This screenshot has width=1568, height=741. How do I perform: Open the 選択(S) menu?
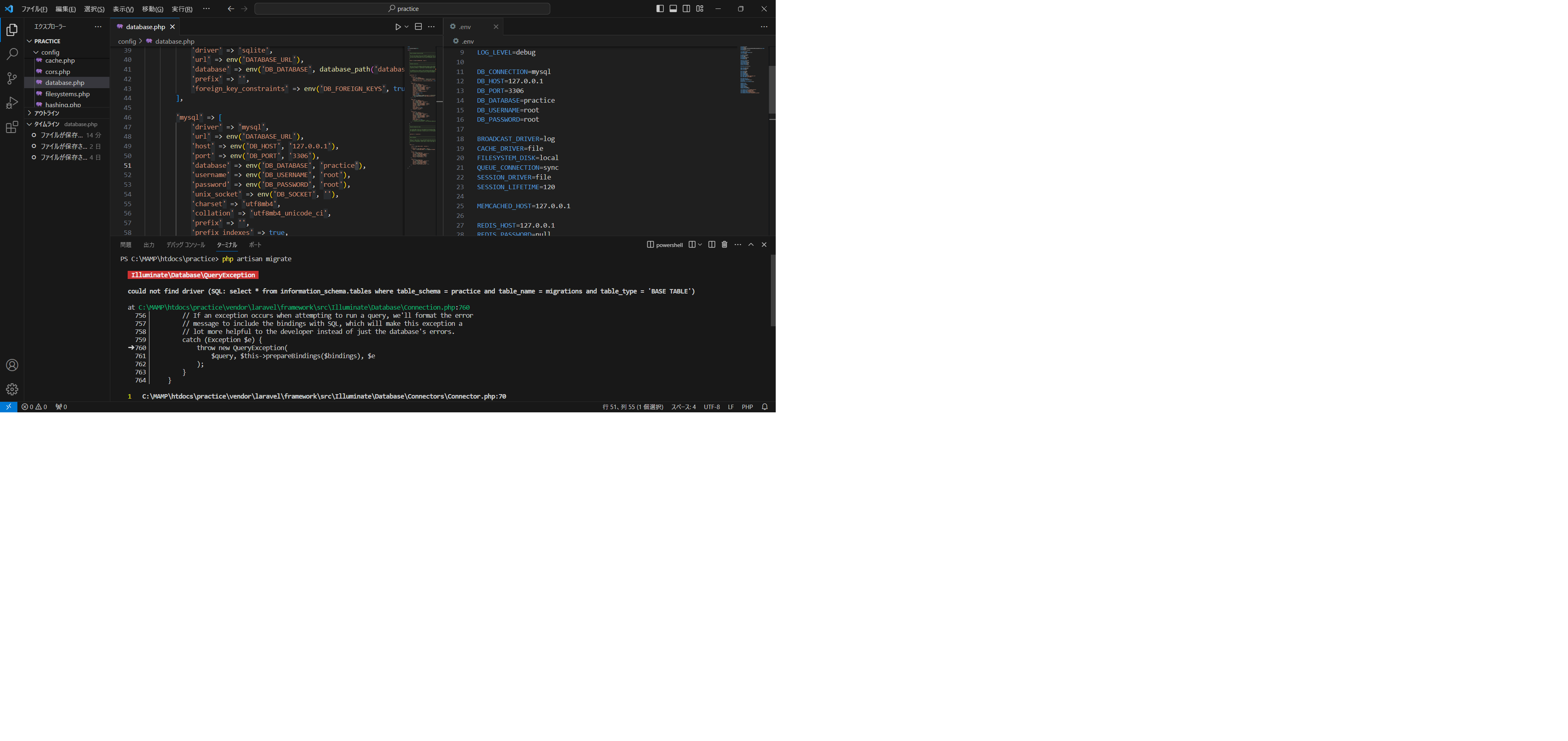click(x=95, y=9)
